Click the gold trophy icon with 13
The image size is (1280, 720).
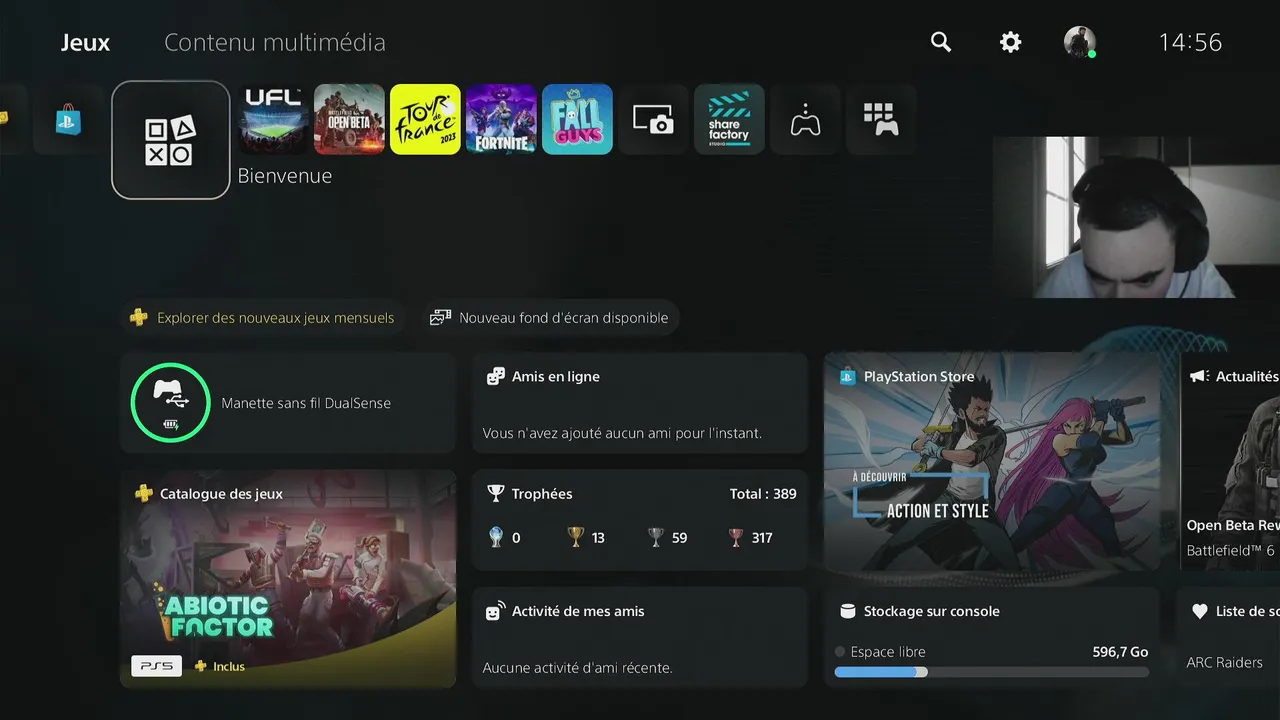(x=575, y=538)
